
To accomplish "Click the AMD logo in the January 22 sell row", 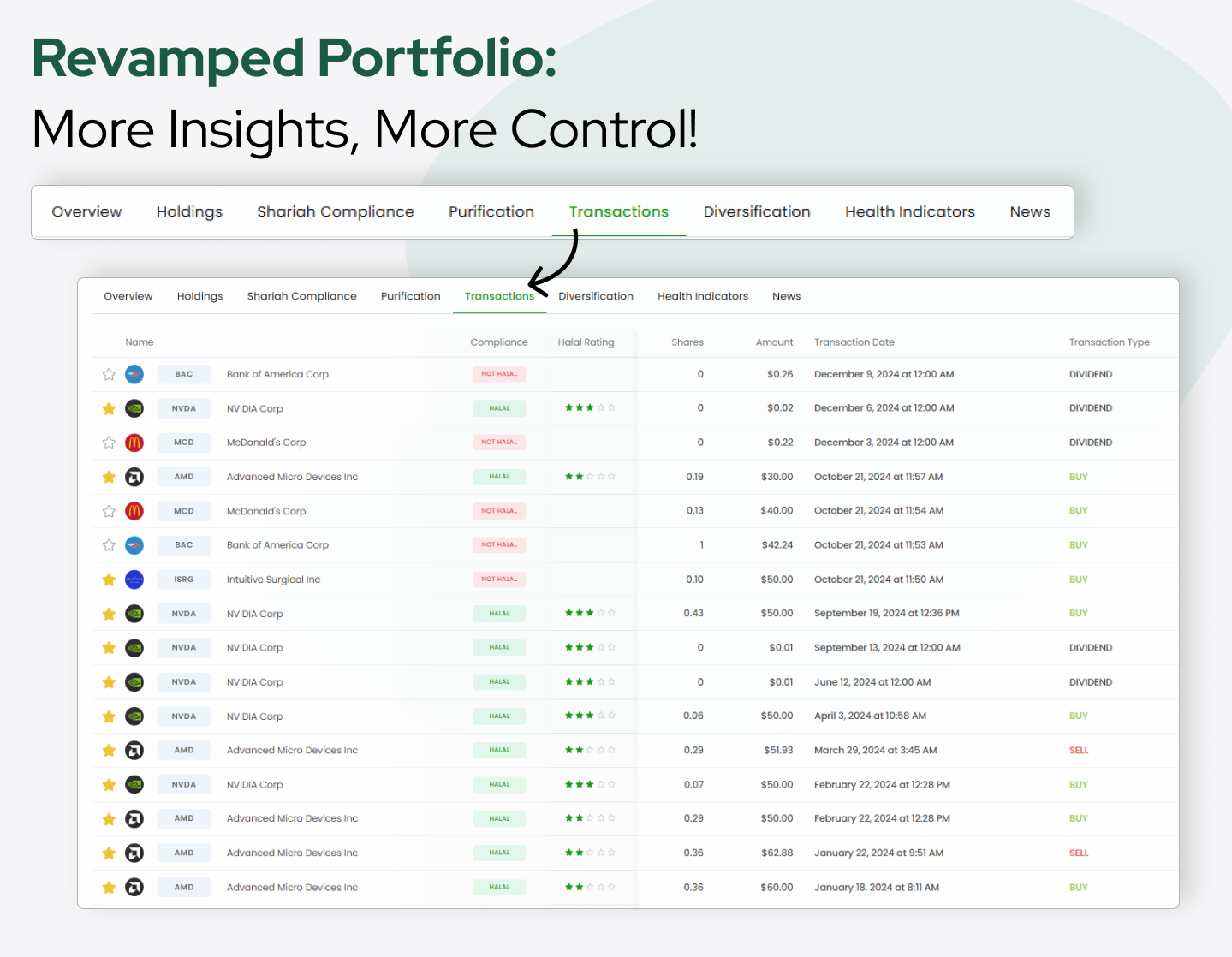I will (134, 853).
